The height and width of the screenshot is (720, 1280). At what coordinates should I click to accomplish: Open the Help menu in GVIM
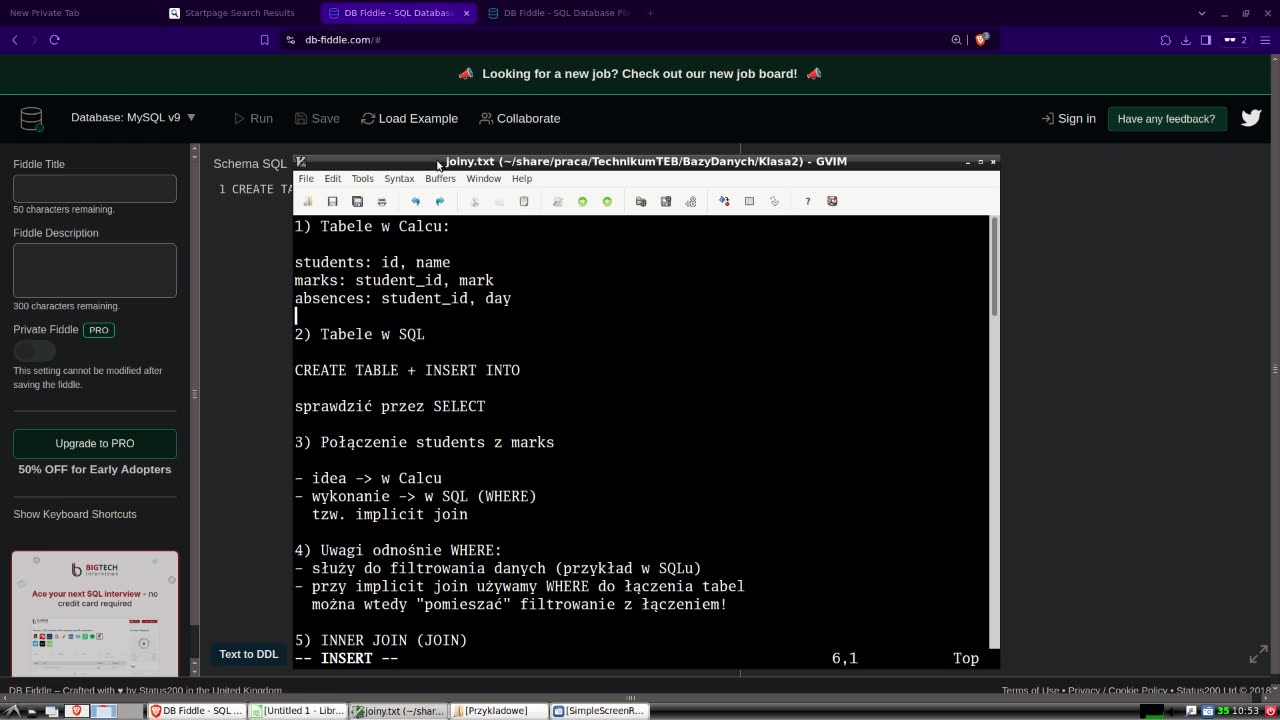pos(522,179)
